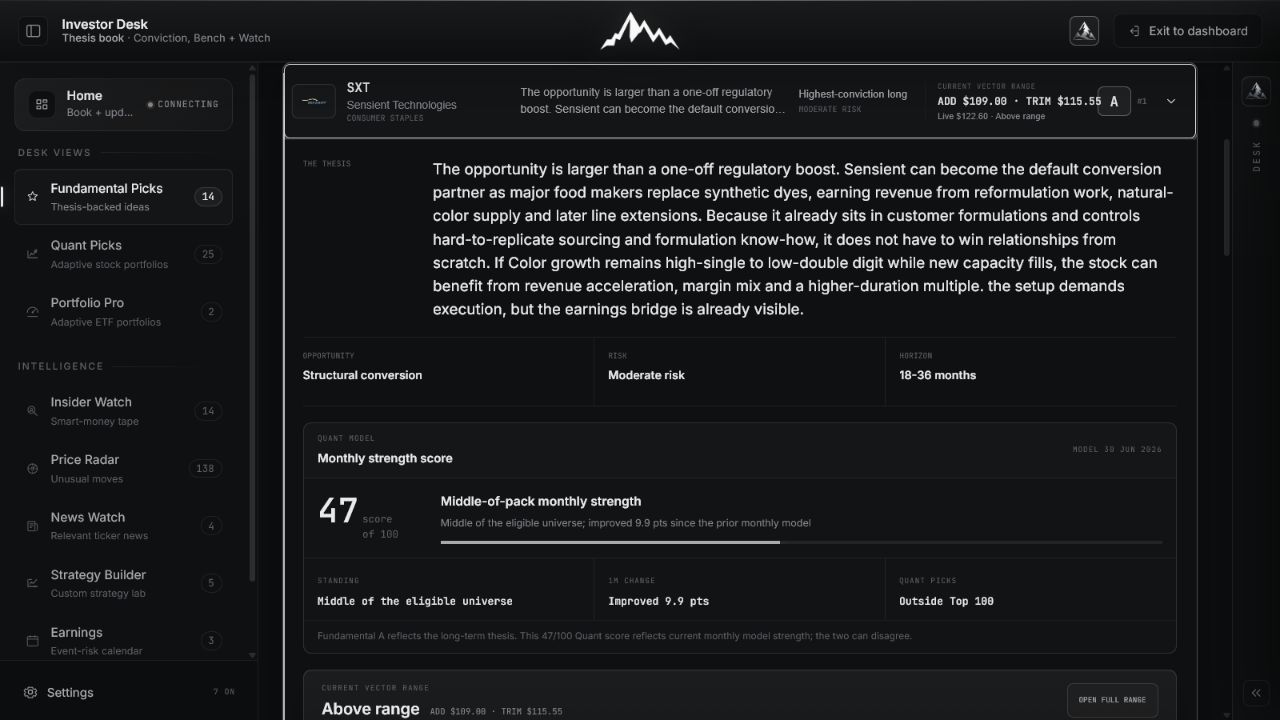This screenshot has width=1280, height=720.
Task: Click the chart icon for Strategy Builder
Action: 33,584
